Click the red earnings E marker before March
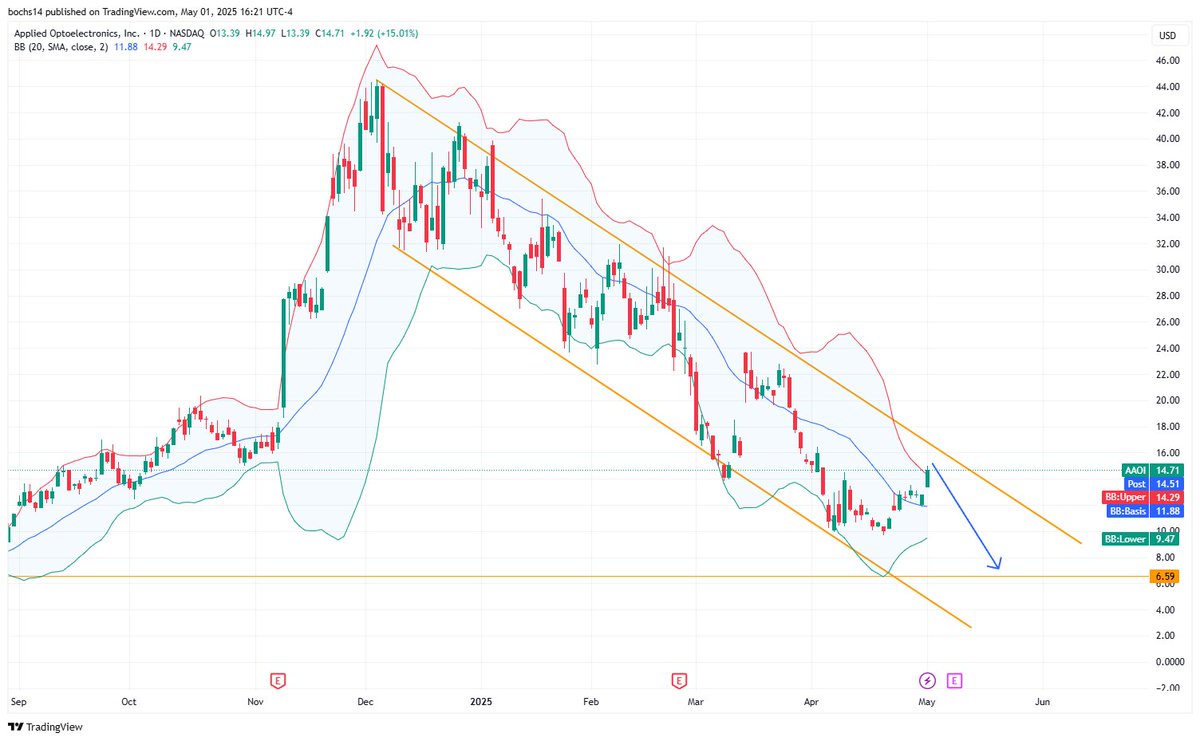 tap(679, 681)
